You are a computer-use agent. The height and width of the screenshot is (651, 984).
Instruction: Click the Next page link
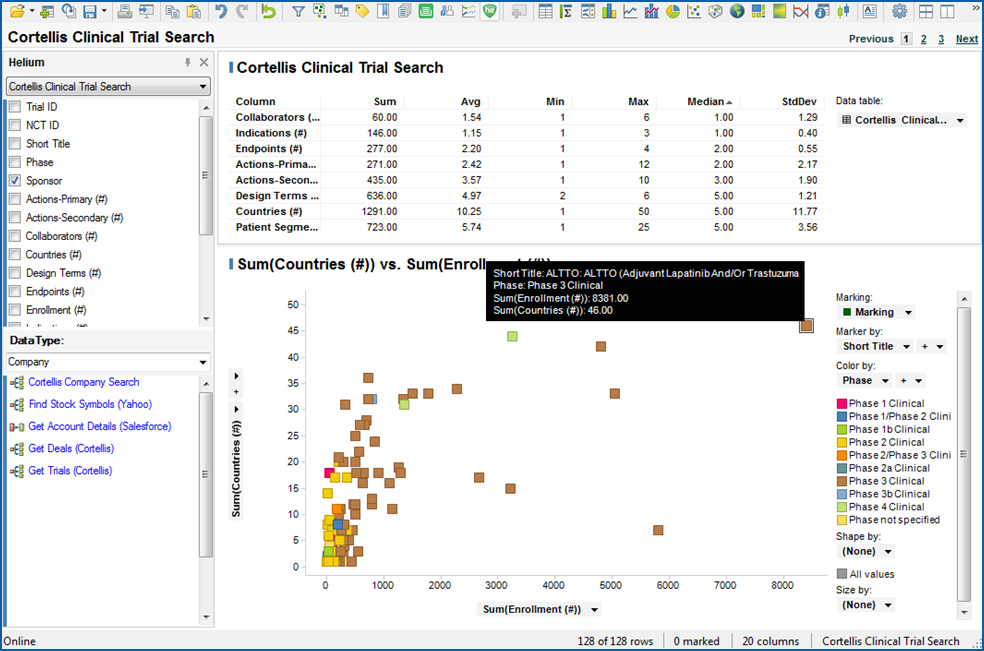pos(966,39)
